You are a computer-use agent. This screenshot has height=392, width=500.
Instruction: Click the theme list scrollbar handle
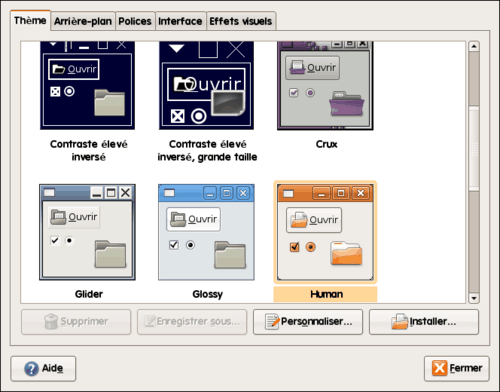(x=474, y=149)
